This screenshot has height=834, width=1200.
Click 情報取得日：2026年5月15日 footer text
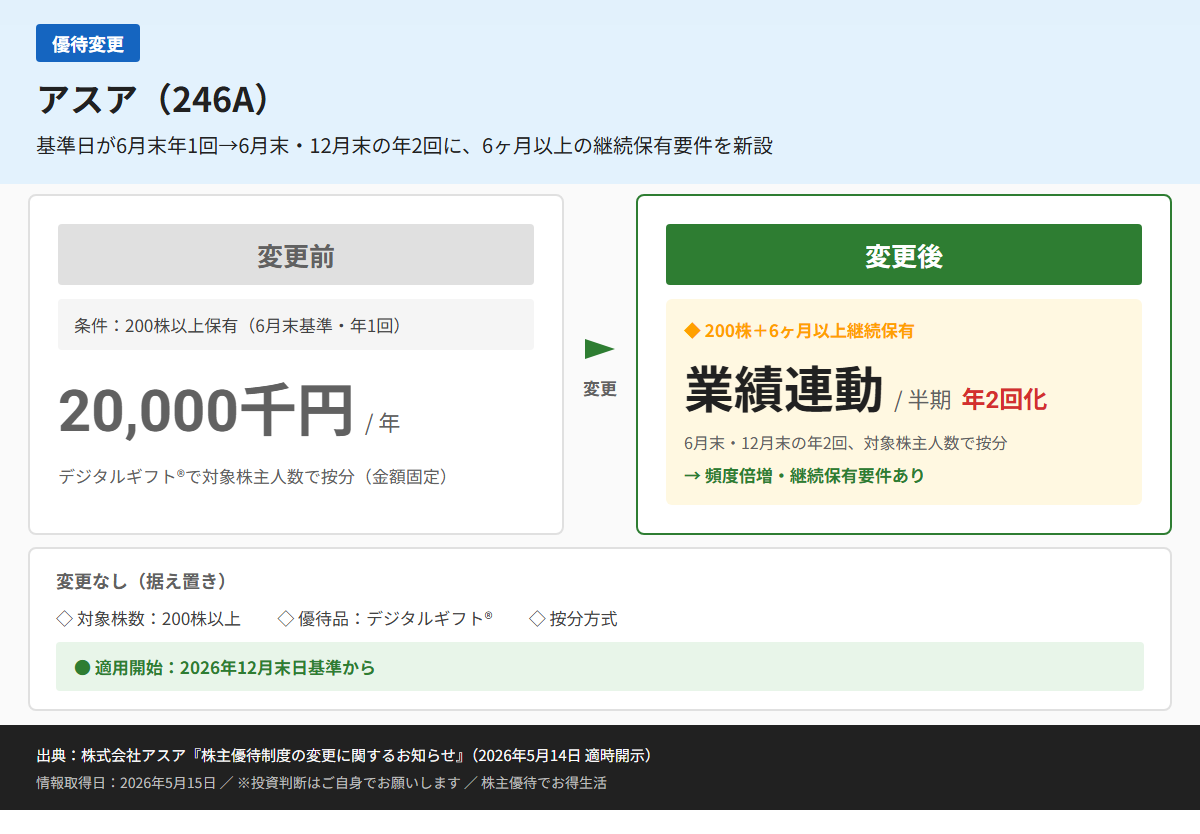coord(126,783)
